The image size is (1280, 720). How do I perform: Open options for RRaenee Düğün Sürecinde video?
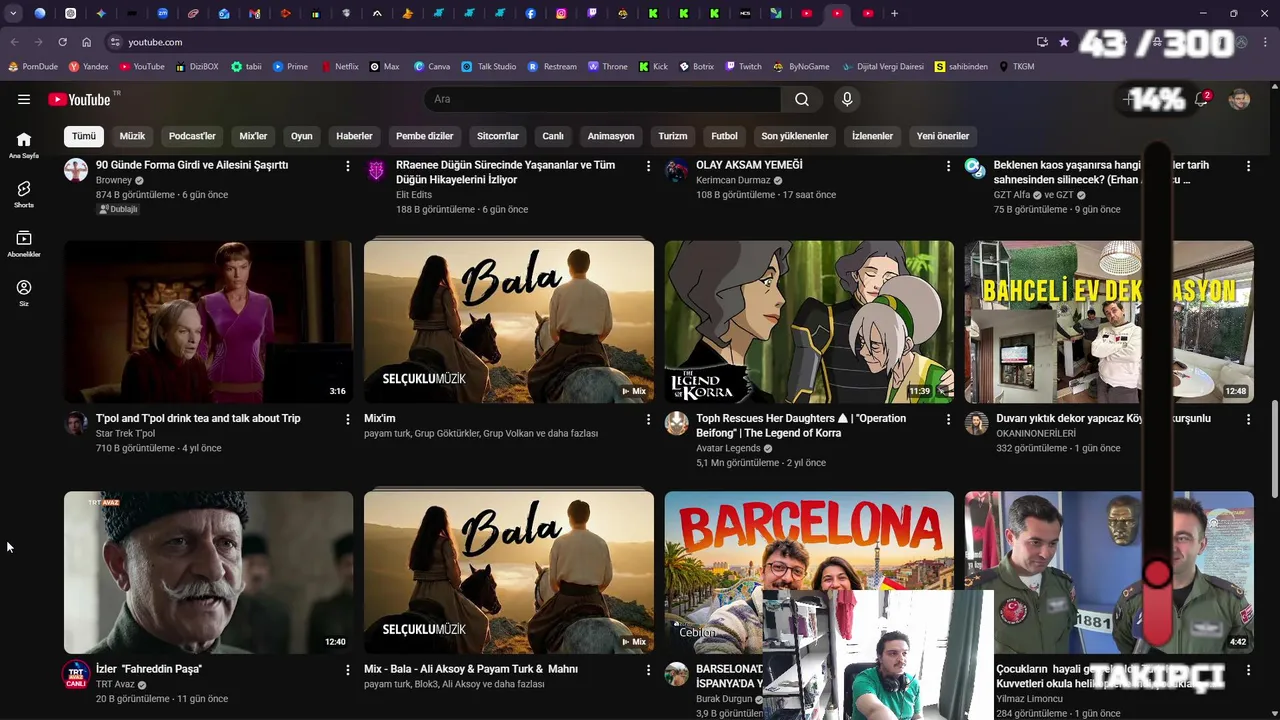coord(648,166)
